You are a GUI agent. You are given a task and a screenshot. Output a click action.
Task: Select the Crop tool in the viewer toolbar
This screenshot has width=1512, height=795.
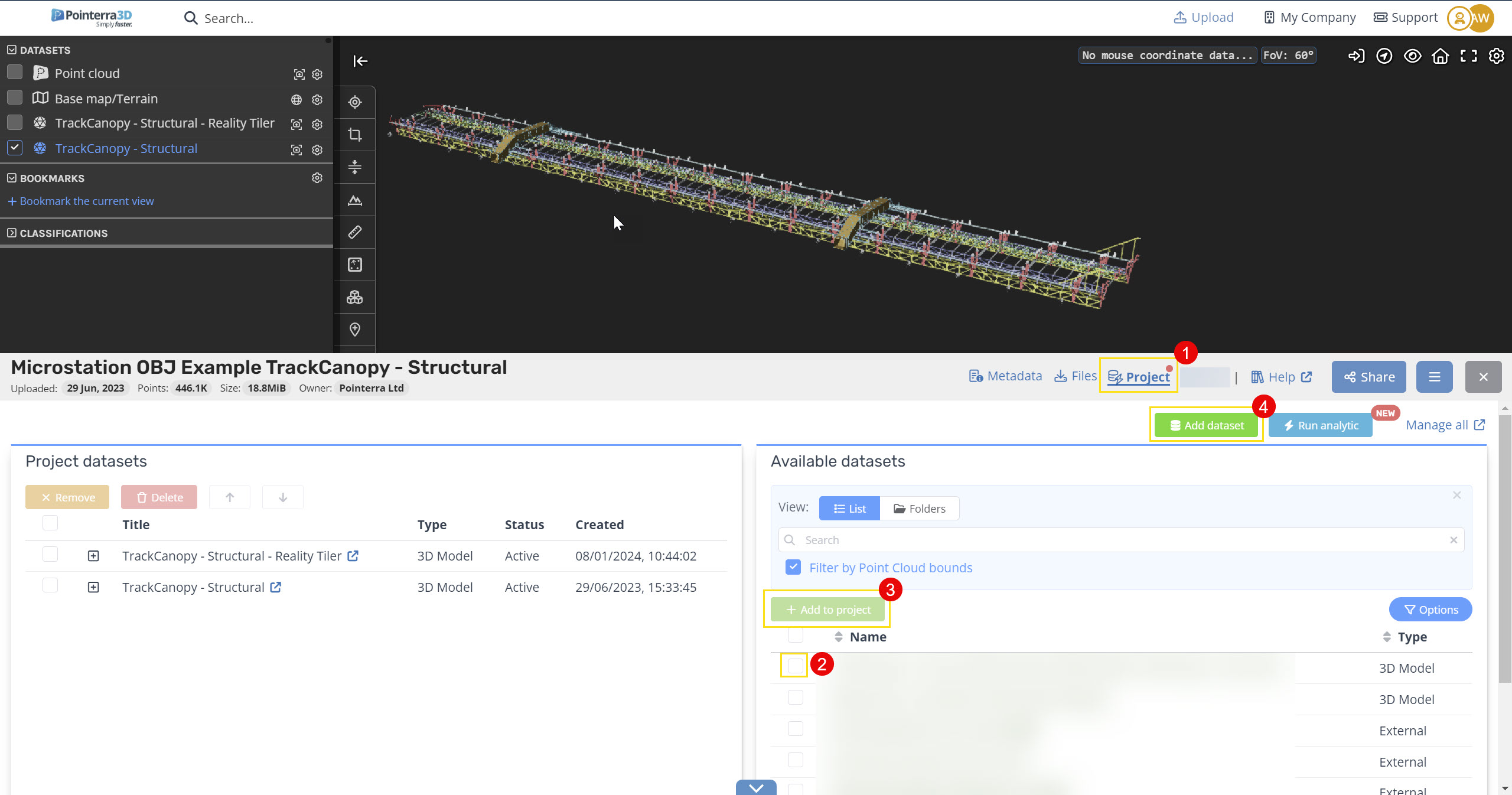point(355,134)
